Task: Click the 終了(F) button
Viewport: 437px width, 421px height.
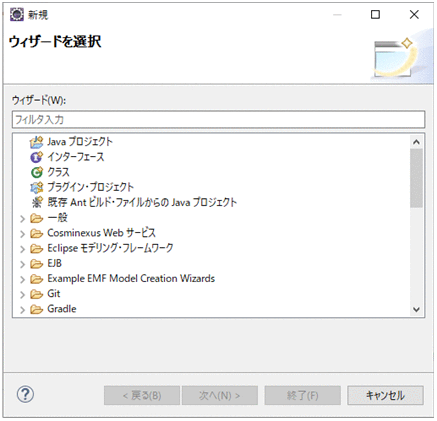Action: [303, 395]
